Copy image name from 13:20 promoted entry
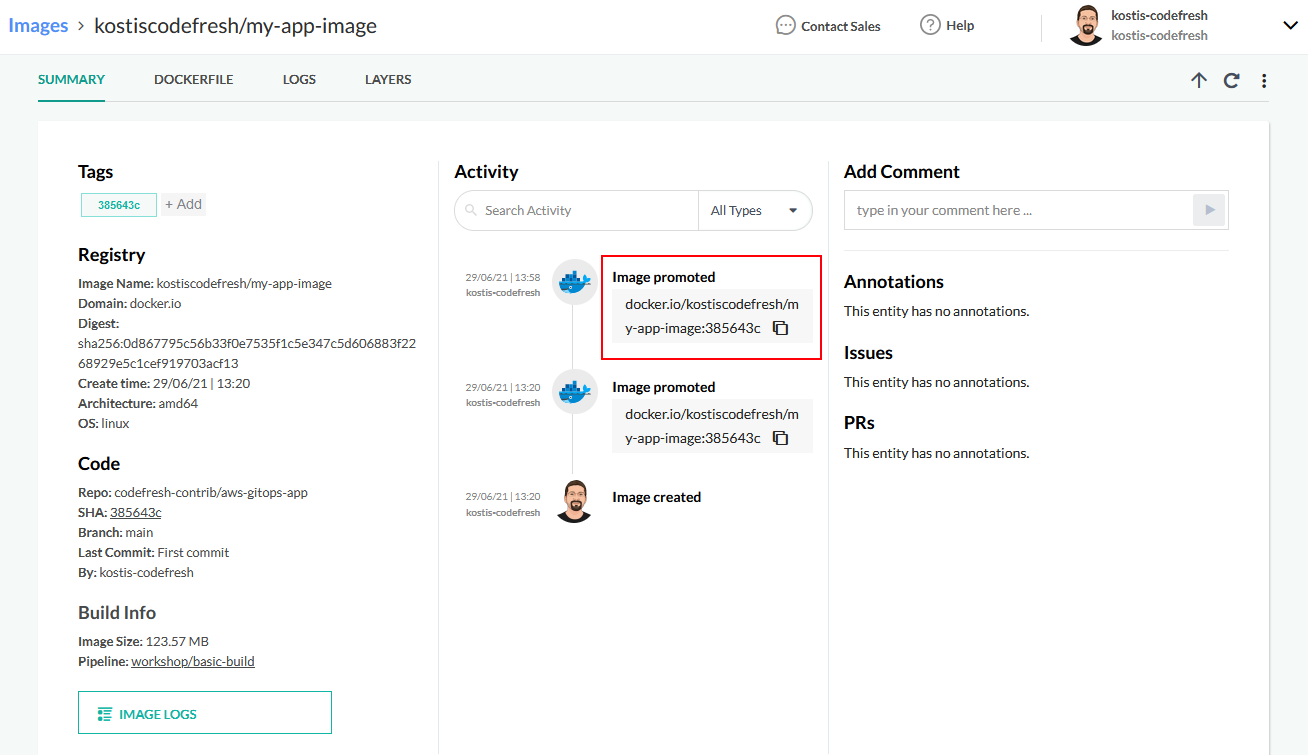This screenshot has height=755, width=1308. (781, 438)
